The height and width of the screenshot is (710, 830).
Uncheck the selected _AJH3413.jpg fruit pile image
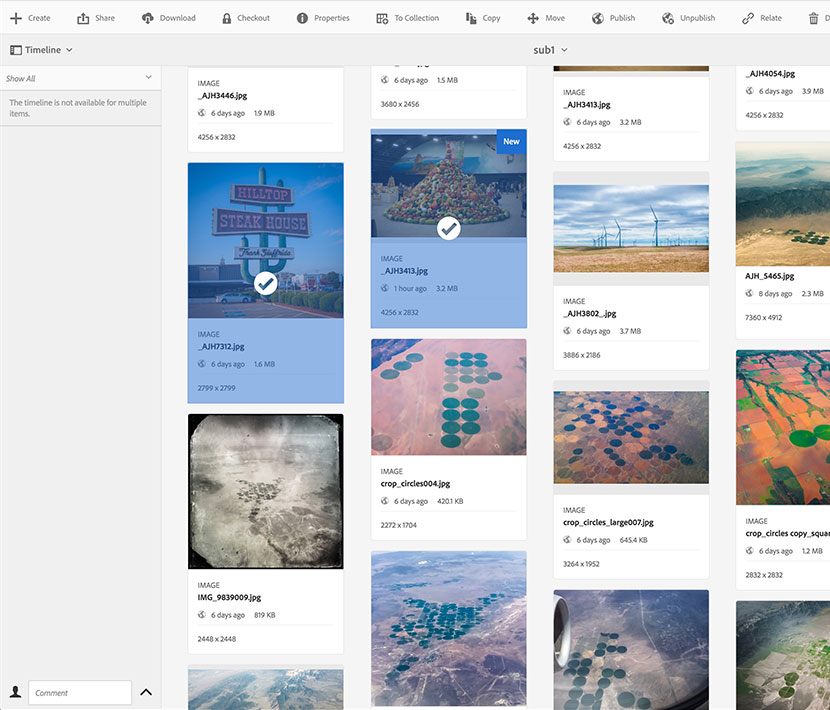coord(449,229)
